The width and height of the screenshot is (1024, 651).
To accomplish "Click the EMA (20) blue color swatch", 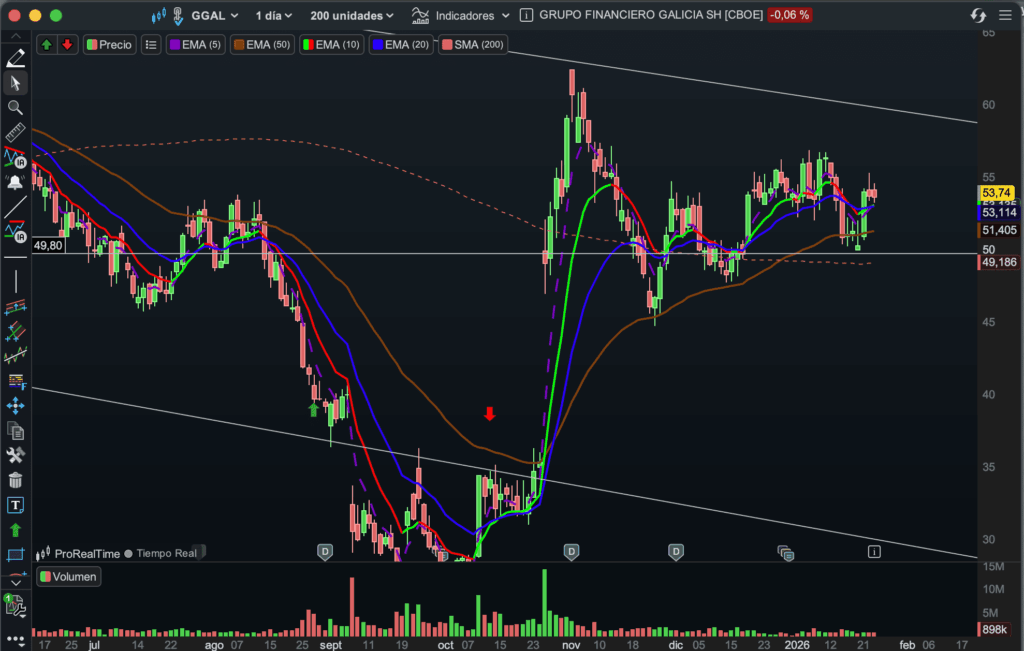I will (x=377, y=45).
